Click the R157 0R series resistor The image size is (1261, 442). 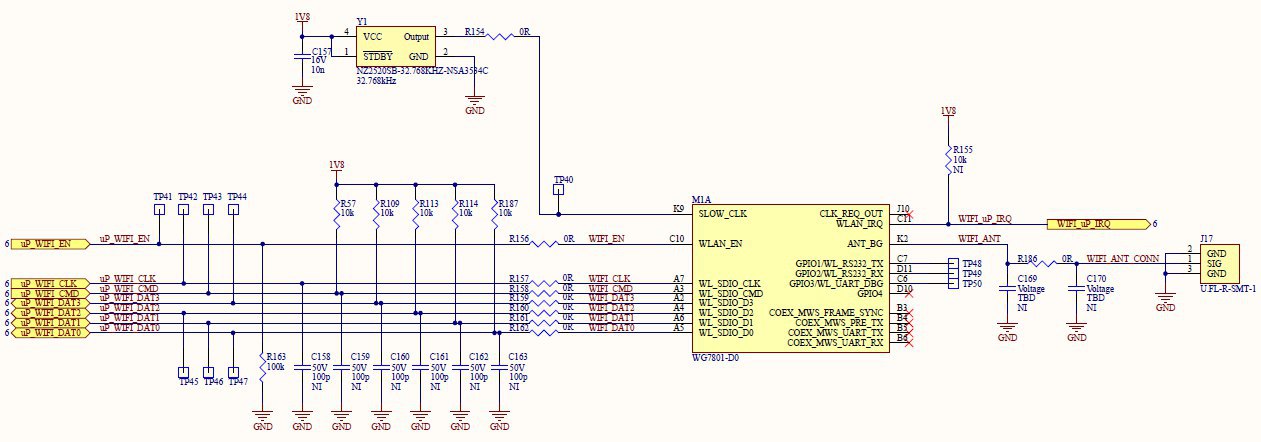(x=545, y=283)
